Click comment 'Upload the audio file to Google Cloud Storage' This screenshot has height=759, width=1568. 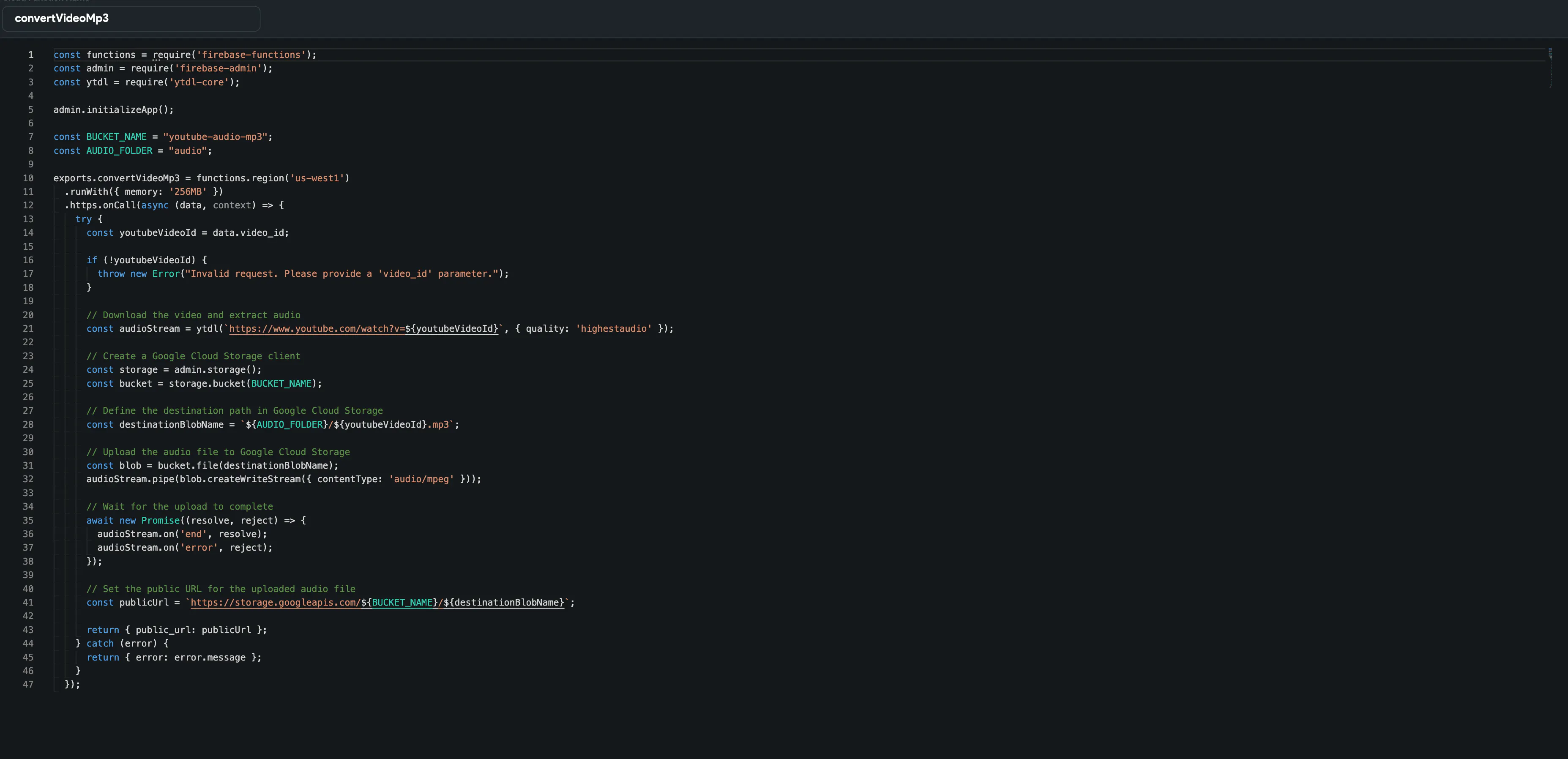(x=218, y=452)
